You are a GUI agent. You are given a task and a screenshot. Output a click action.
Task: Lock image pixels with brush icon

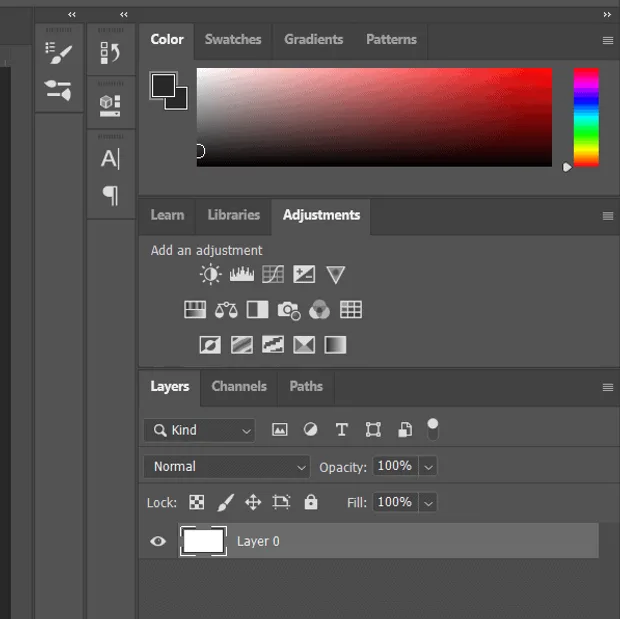(225, 502)
